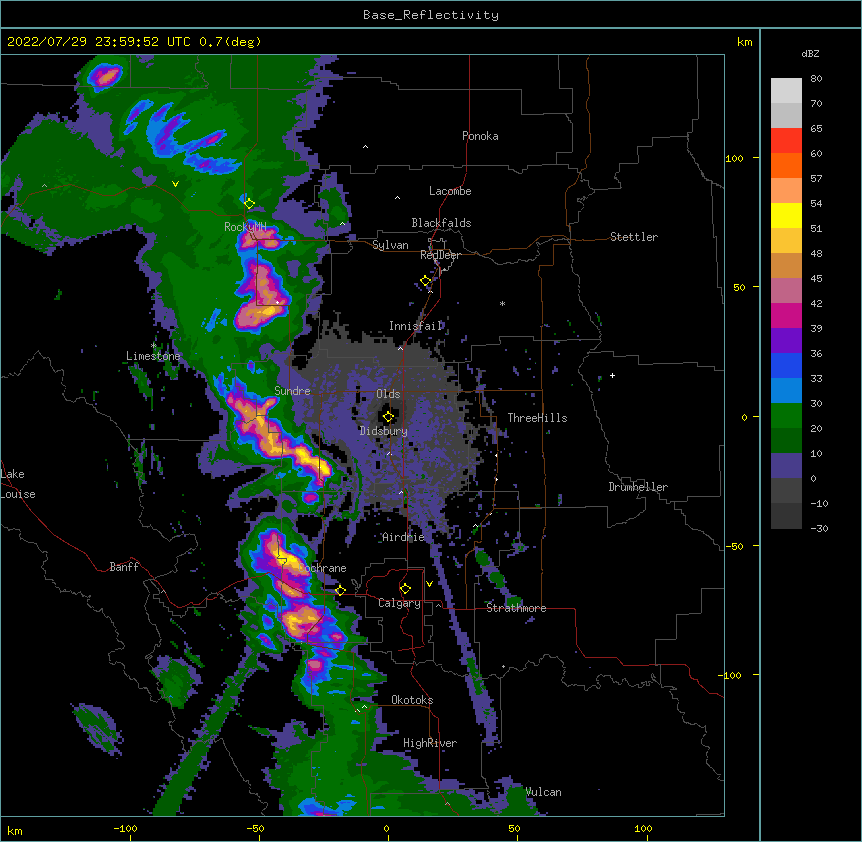
Task: Click the Banff label
Action: [124, 567]
